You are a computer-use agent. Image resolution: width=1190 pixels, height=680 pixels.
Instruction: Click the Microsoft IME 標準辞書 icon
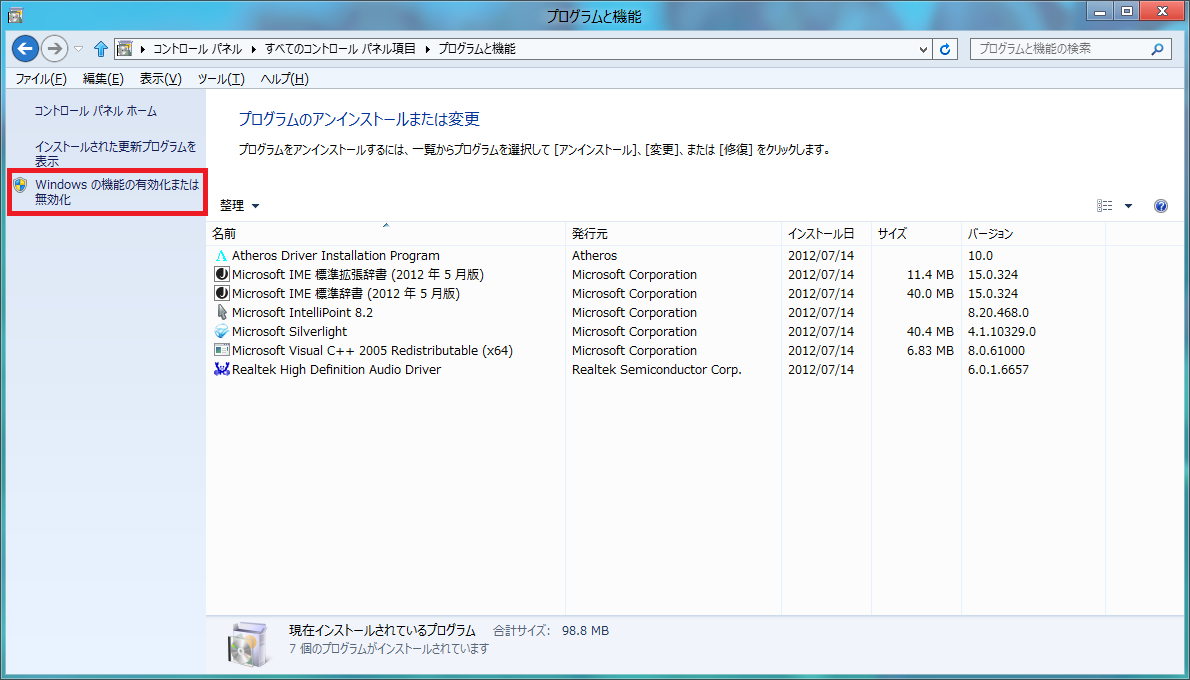click(x=221, y=294)
